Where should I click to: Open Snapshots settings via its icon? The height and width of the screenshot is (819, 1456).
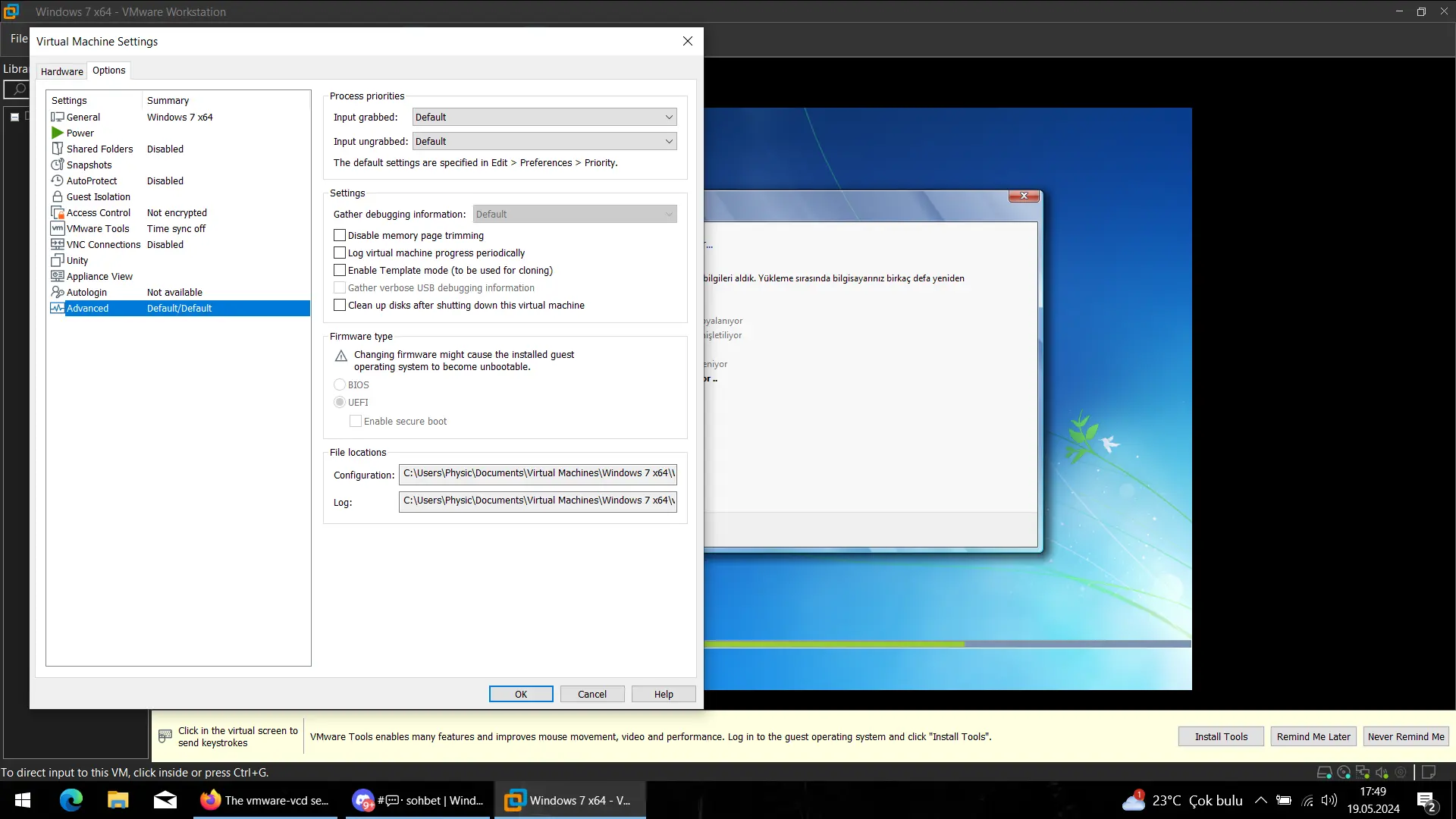[x=58, y=165]
